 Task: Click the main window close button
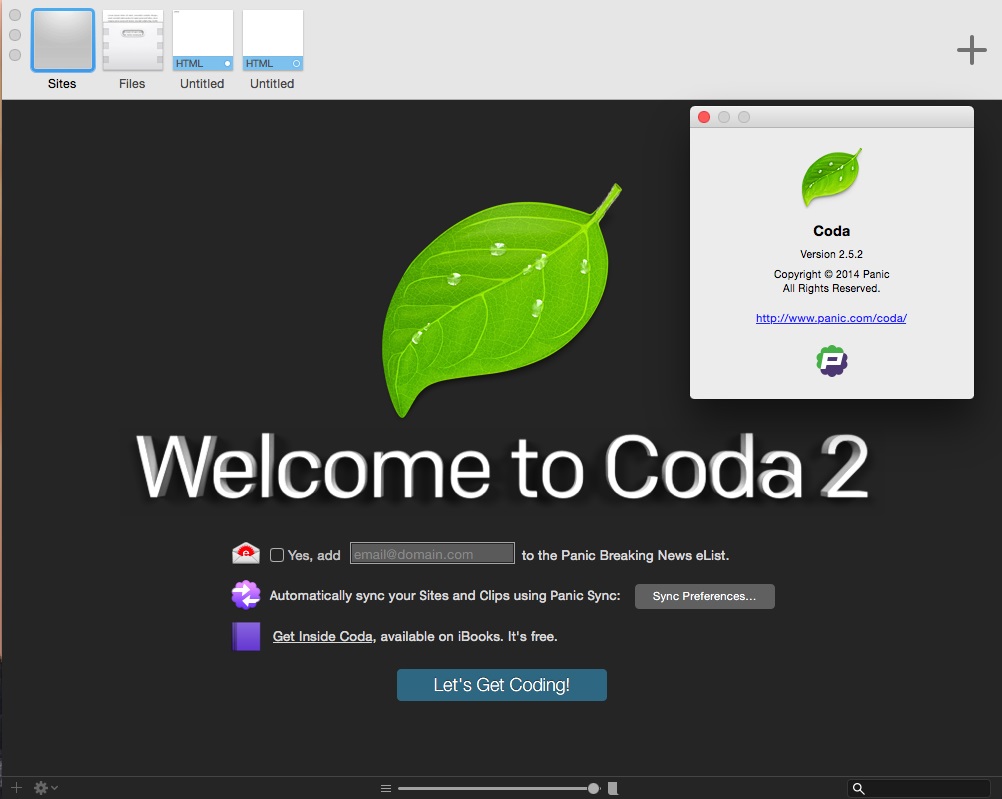[x=15, y=15]
